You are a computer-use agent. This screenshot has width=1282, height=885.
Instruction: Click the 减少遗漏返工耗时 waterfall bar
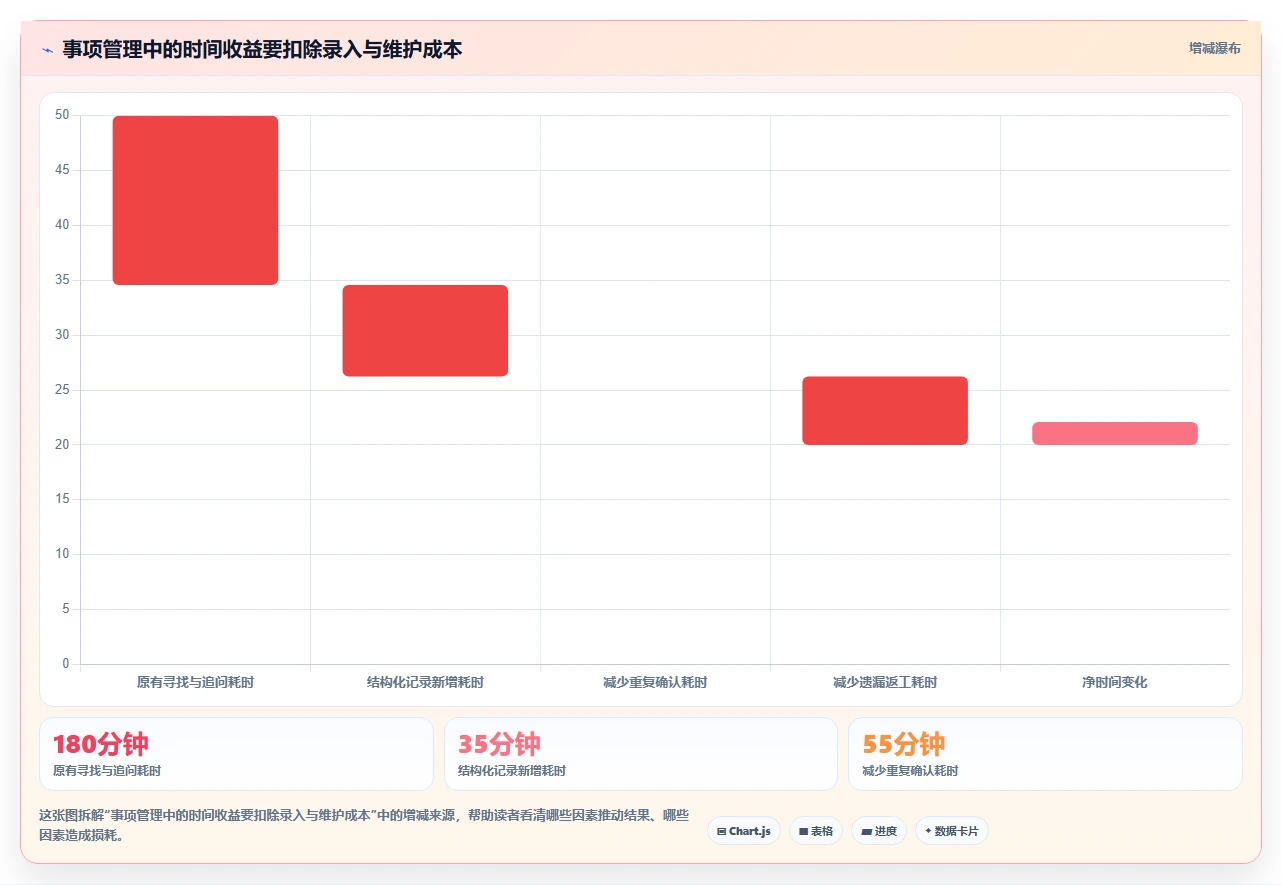(x=885, y=410)
